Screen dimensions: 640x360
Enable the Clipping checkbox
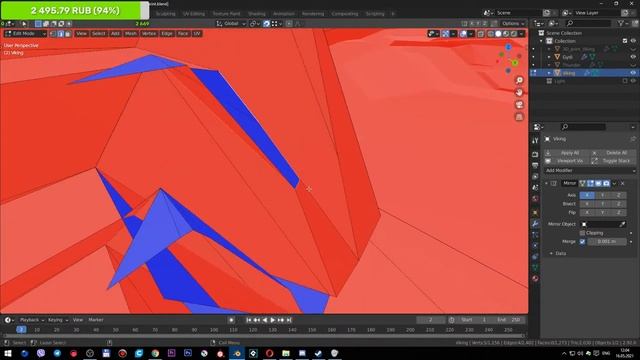(x=582, y=233)
